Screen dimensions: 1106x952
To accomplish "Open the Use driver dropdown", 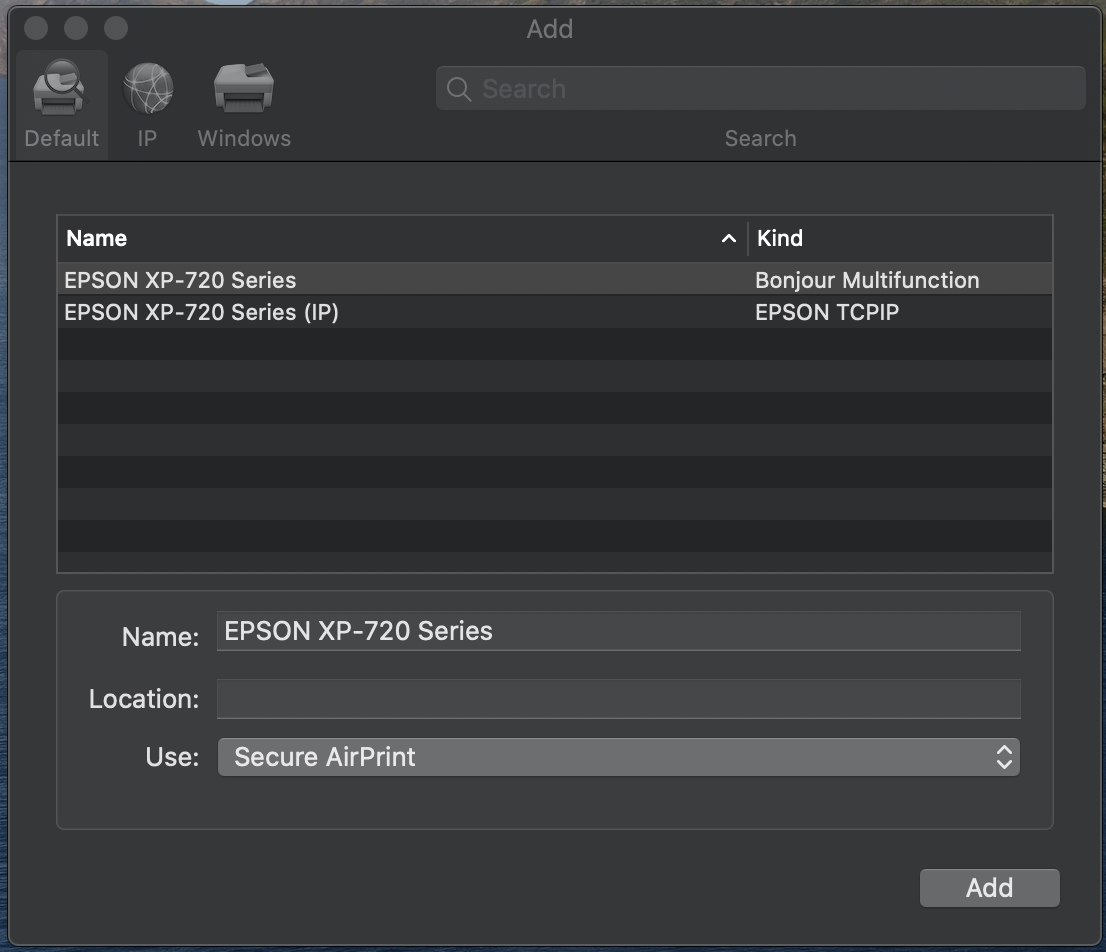I will (619, 757).
